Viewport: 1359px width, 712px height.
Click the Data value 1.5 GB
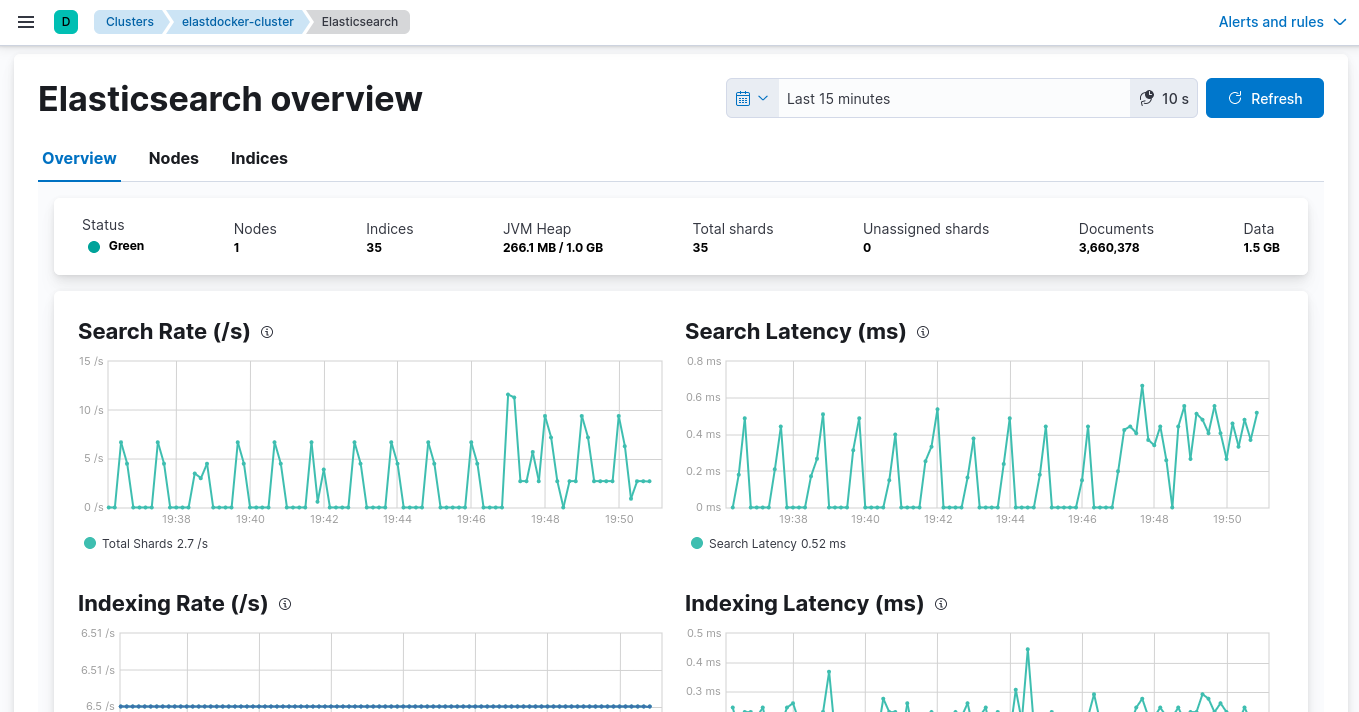tap(1261, 248)
